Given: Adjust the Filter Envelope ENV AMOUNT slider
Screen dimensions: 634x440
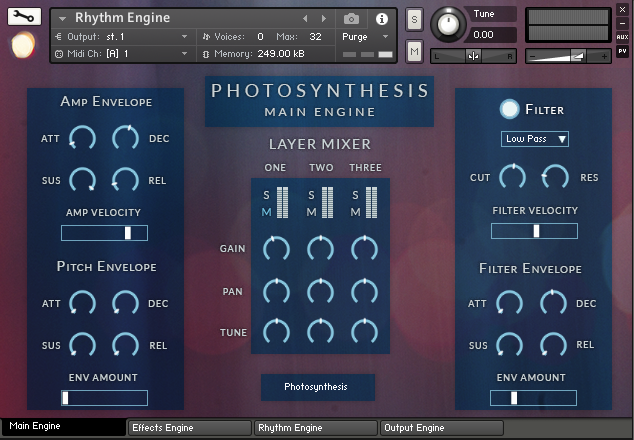Looking at the screenshot, I should pos(533,398).
